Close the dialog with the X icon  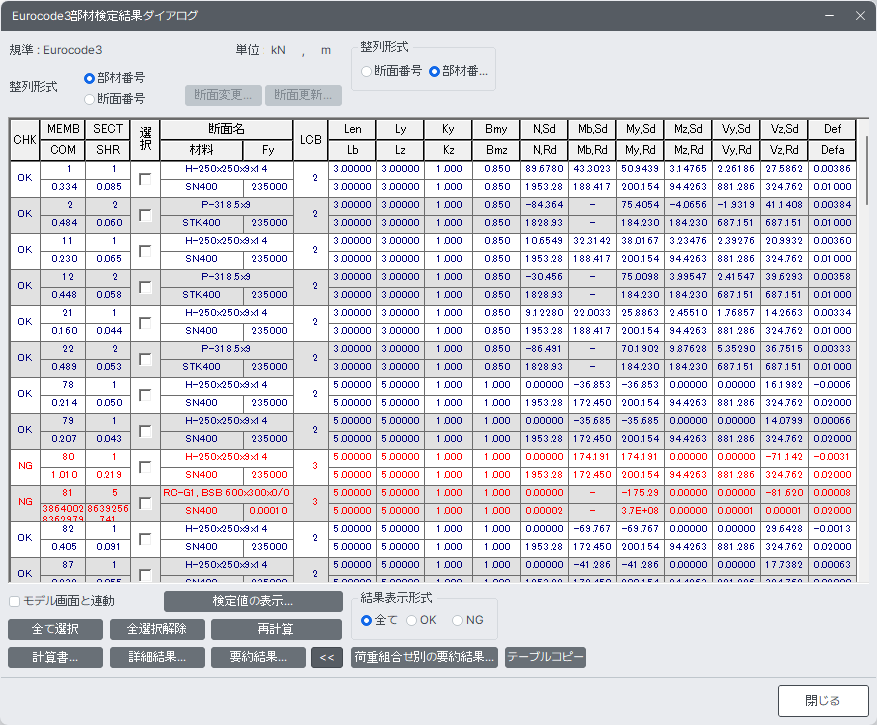(x=860, y=16)
